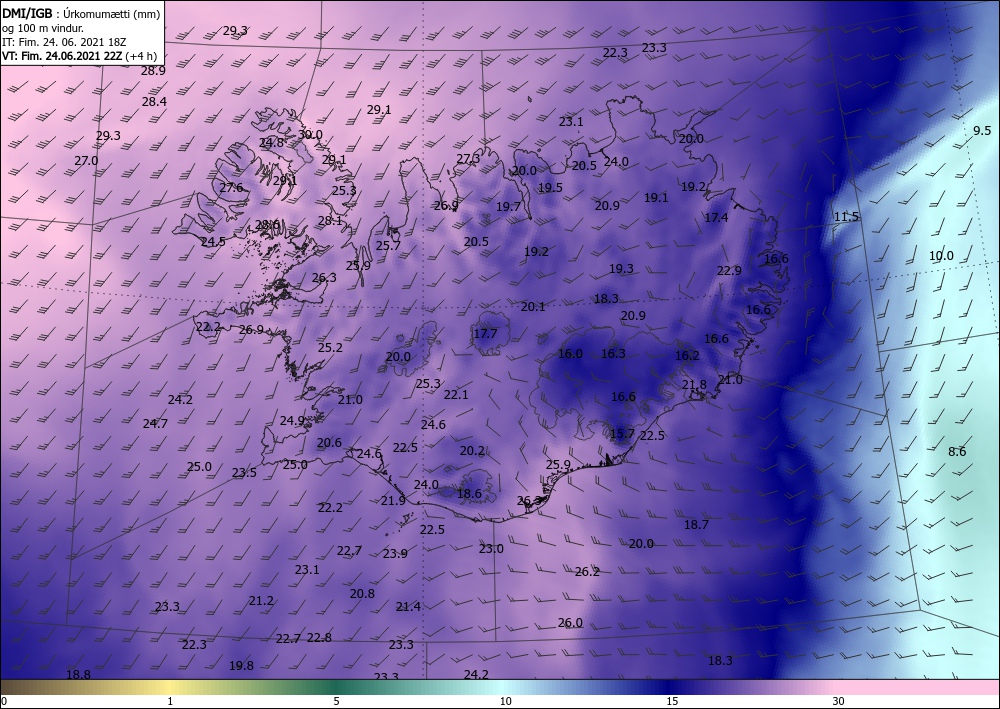Viewport: 1000px width, 709px height.
Task: Click the map value 19.7
Action: [x=508, y=207]
